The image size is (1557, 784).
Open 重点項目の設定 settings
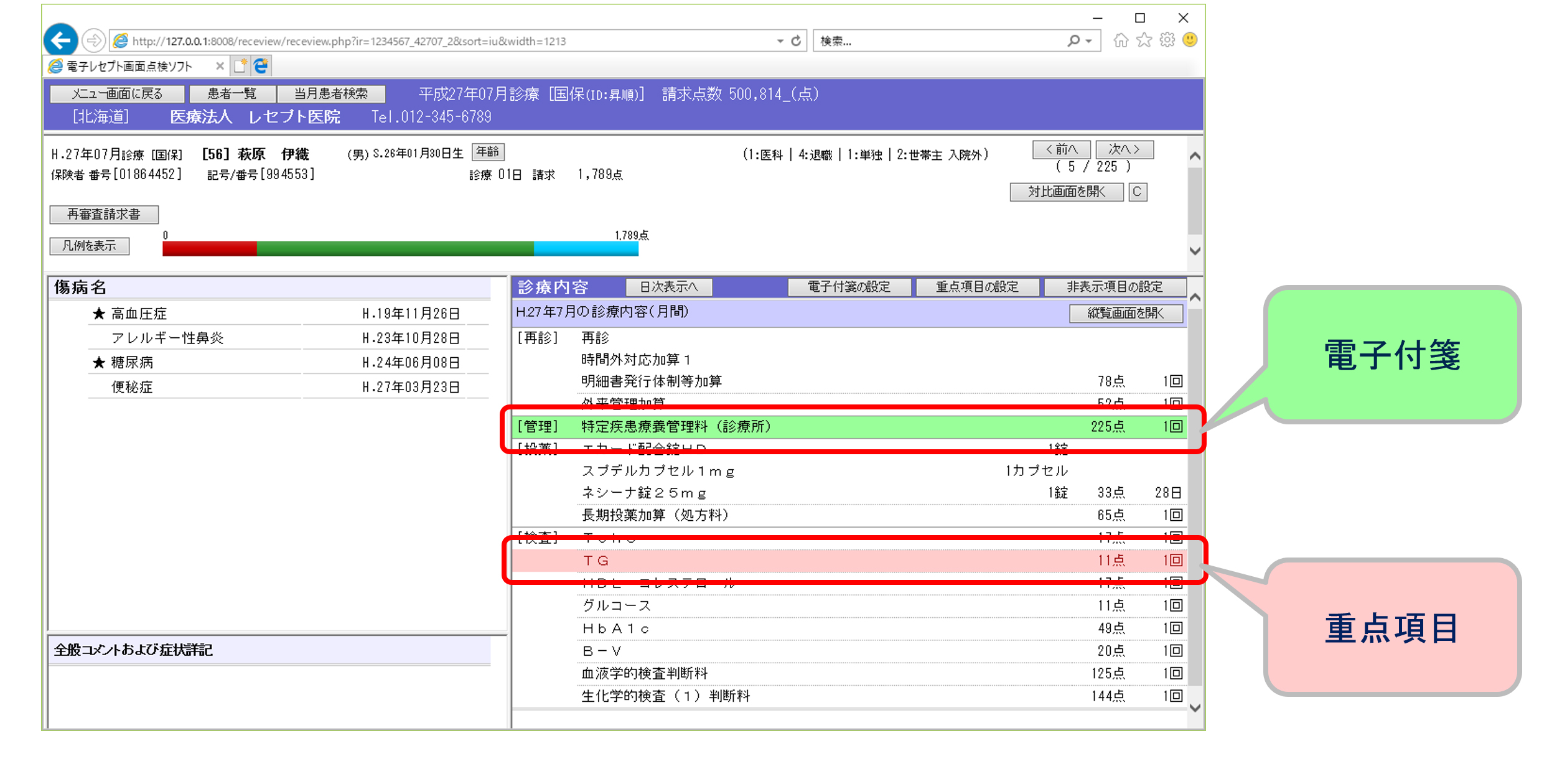pyautogui.click(x=977, y=287)
